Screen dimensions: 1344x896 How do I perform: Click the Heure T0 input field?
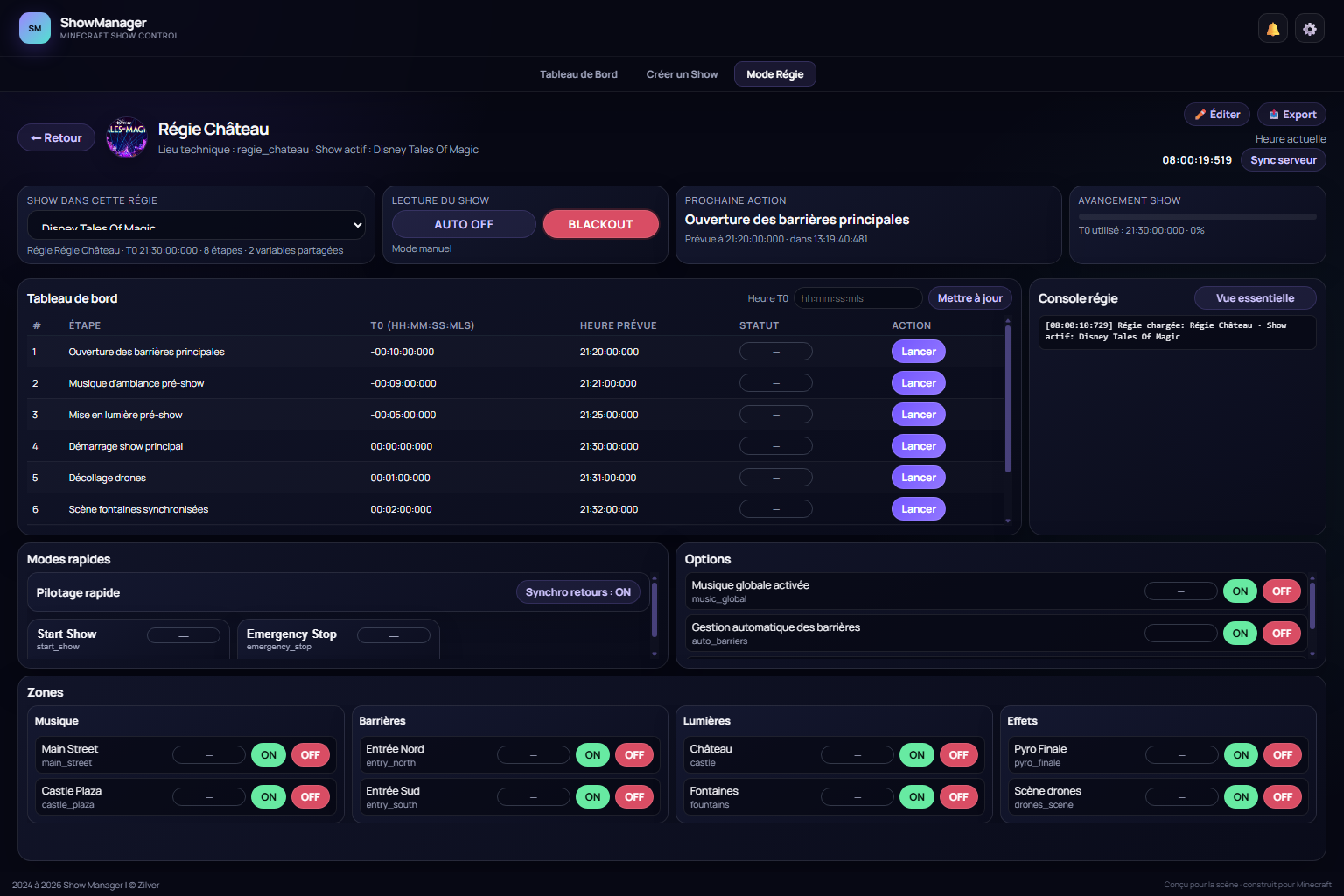click(x=857, y=298)
